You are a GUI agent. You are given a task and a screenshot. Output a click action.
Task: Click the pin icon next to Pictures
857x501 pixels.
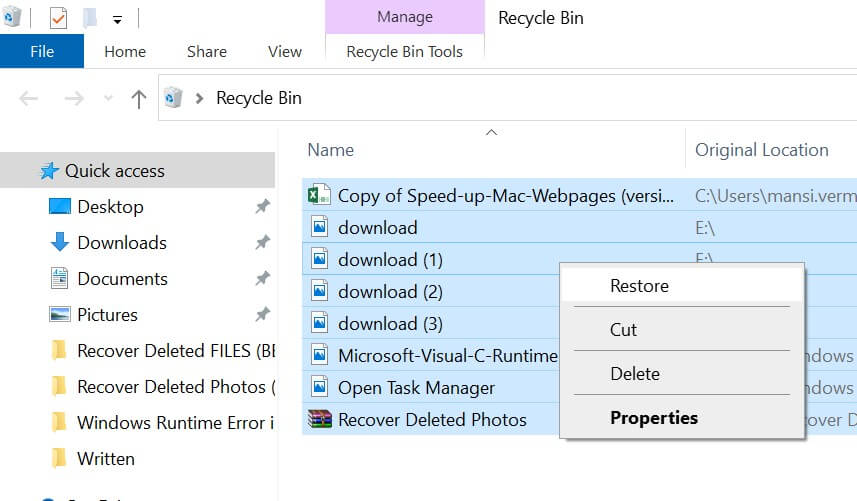[x=263, y=314]
